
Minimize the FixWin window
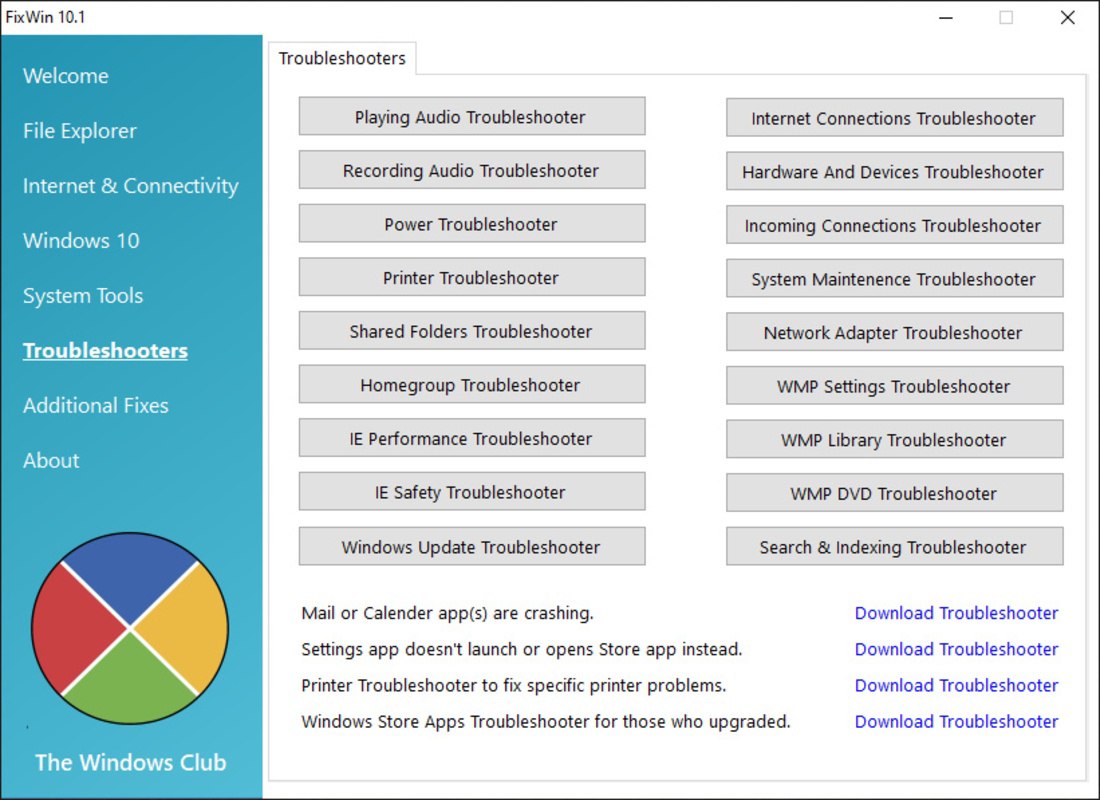(x=946, y=18)
